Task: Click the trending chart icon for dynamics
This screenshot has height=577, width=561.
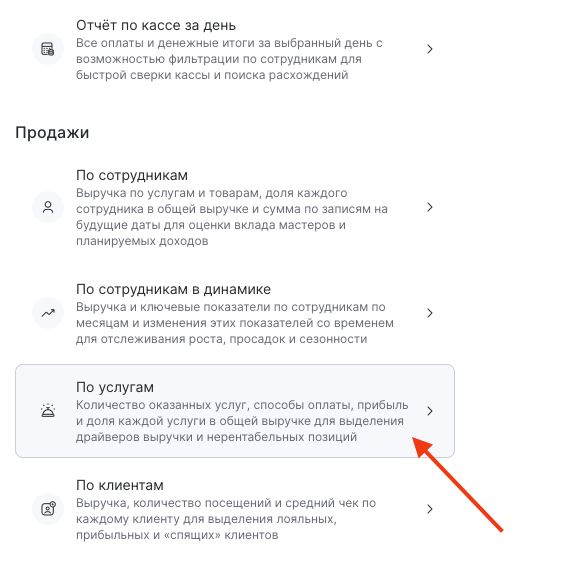Action: (x=48, y=313)
